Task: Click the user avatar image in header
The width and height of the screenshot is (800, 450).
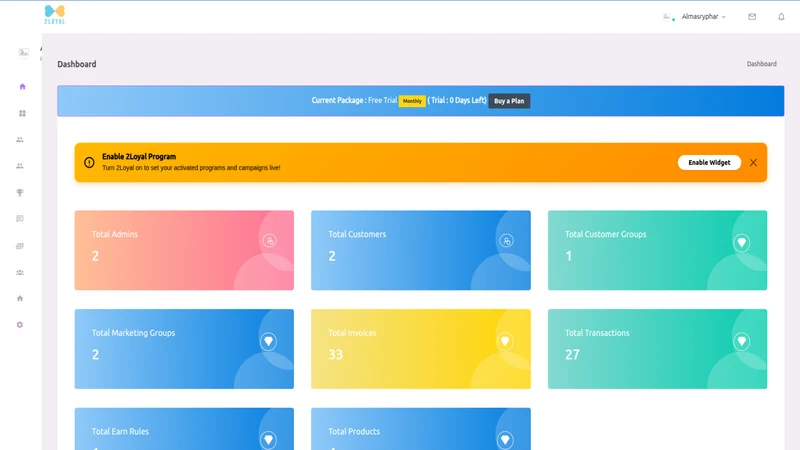Action: point(667,17)
